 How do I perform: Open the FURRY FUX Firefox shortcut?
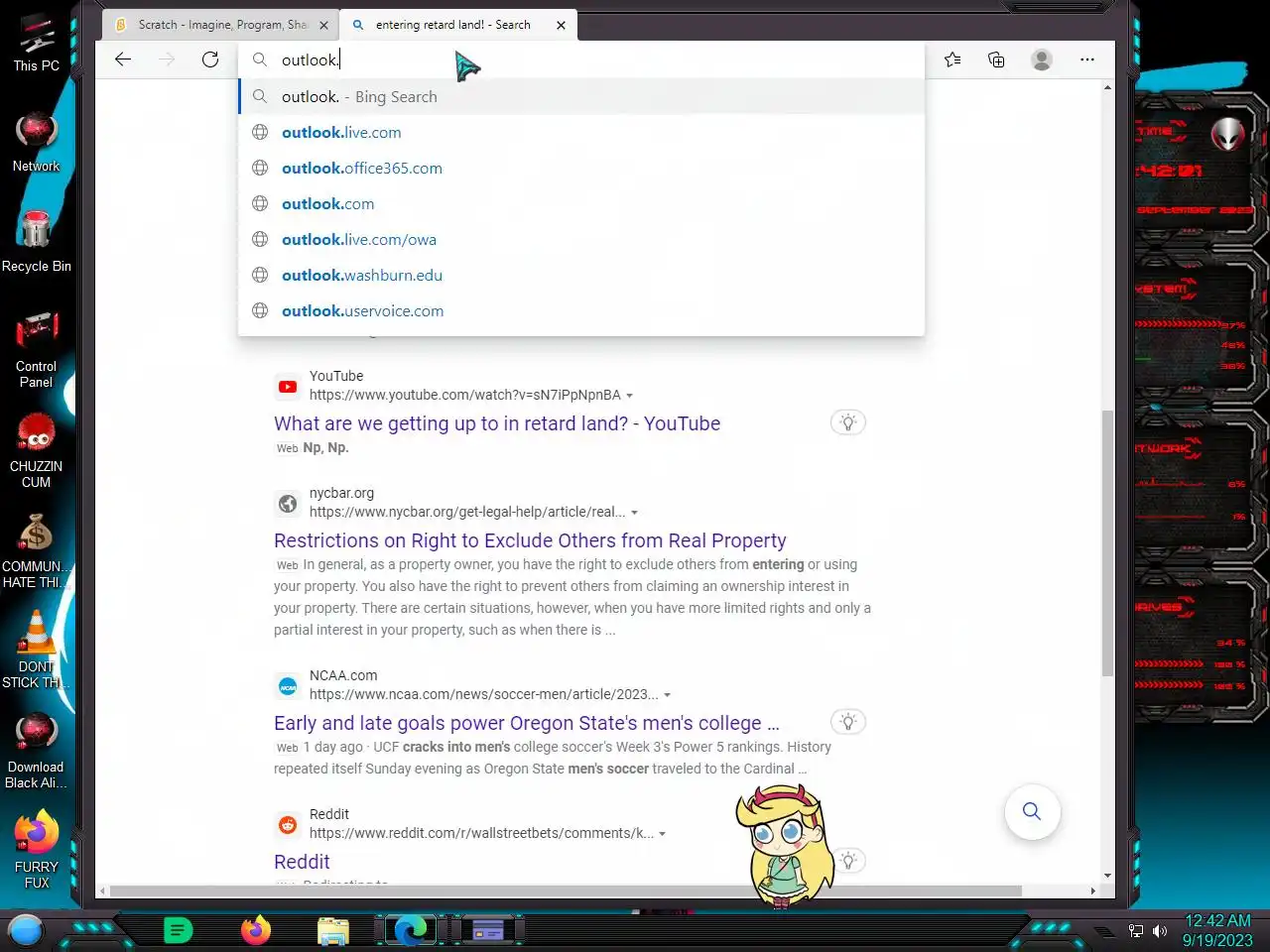(x=37, y=851)
